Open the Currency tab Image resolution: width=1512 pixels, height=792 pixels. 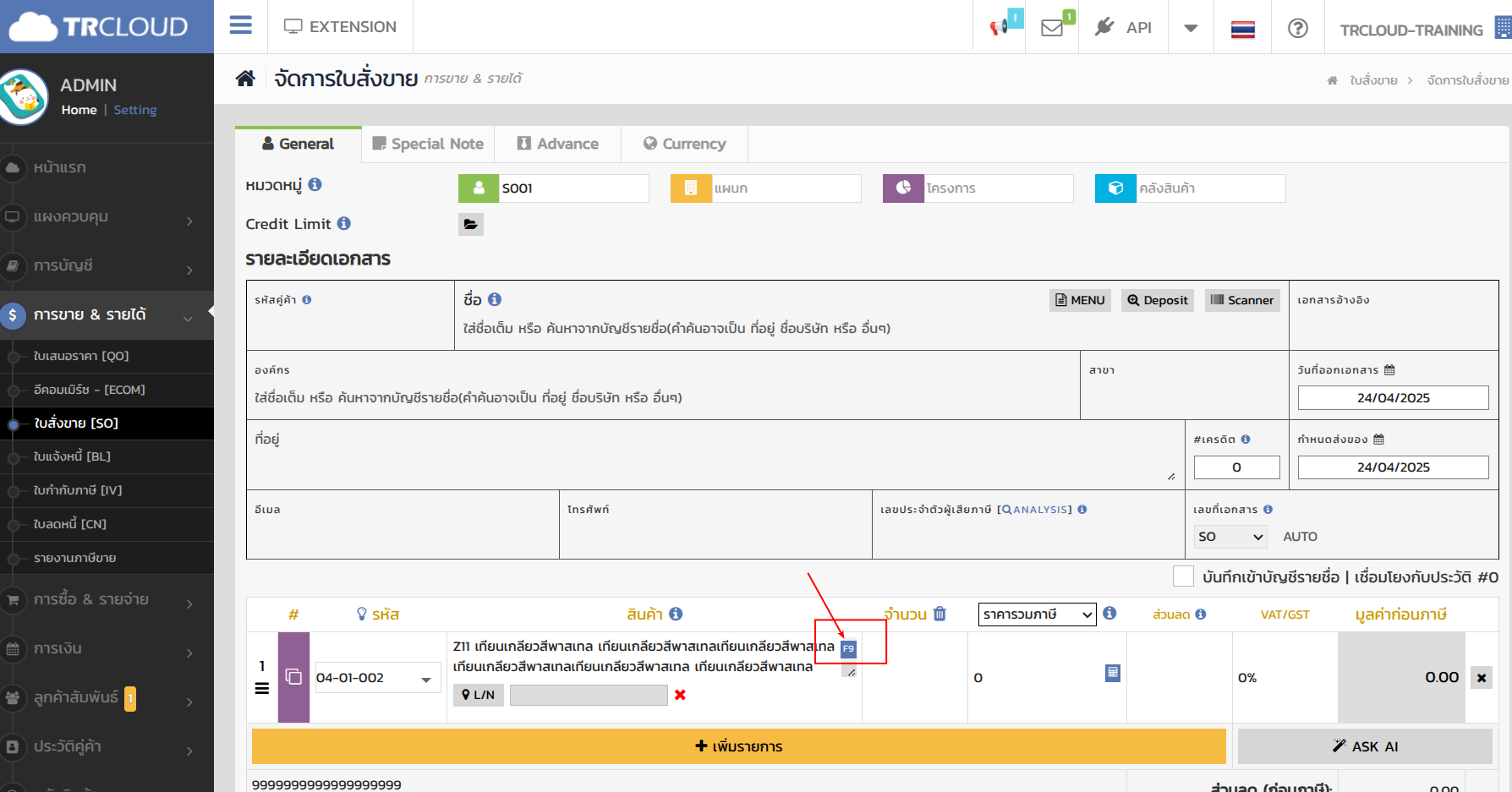point(684,144)
